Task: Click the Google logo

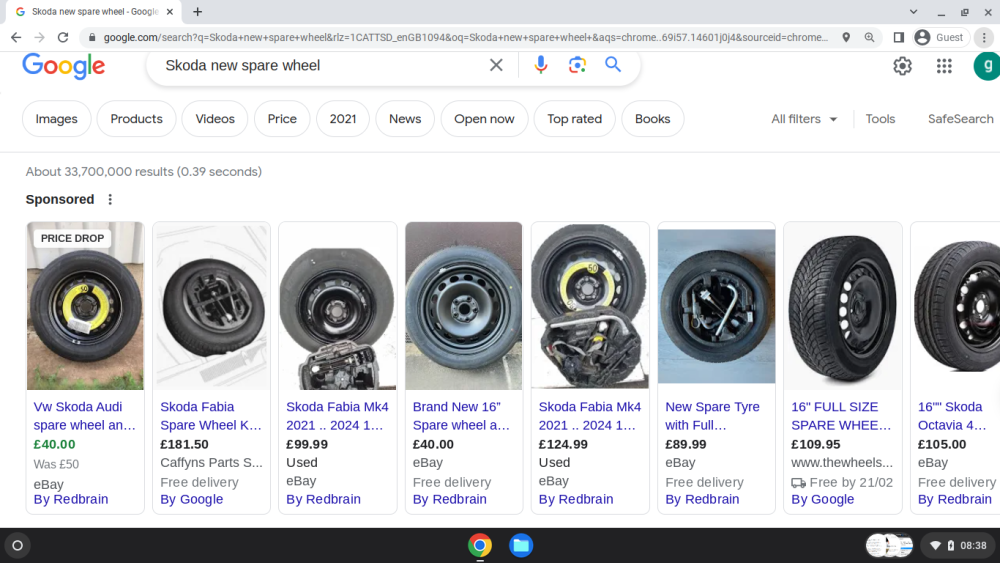Action: point(63,66)
